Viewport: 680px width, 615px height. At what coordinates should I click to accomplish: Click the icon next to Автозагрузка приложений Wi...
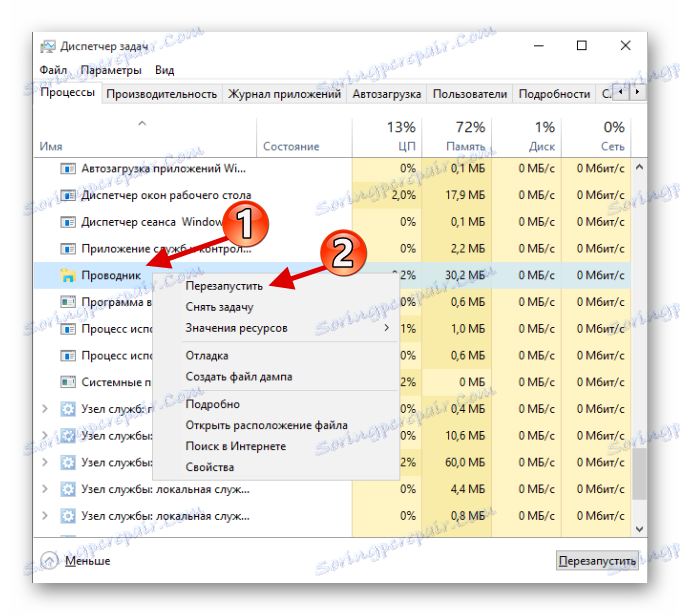point(68,168)
